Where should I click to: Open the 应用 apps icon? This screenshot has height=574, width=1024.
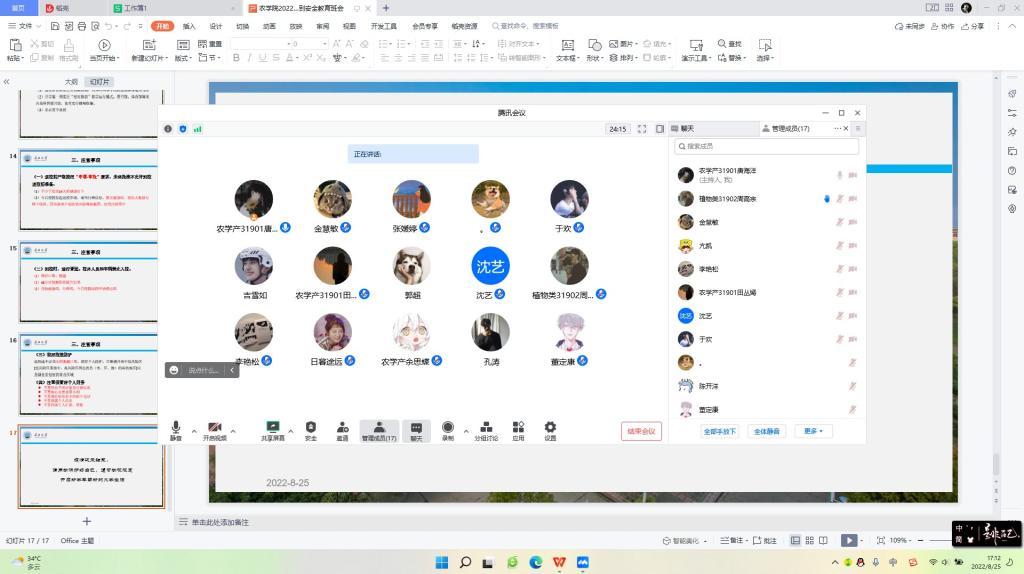tap(518, 427)
